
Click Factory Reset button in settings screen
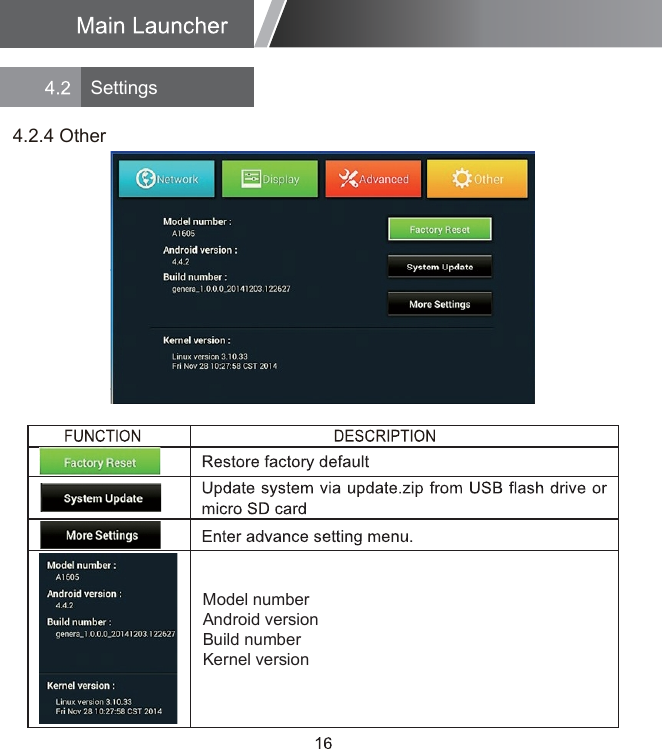tap(439, 229)
